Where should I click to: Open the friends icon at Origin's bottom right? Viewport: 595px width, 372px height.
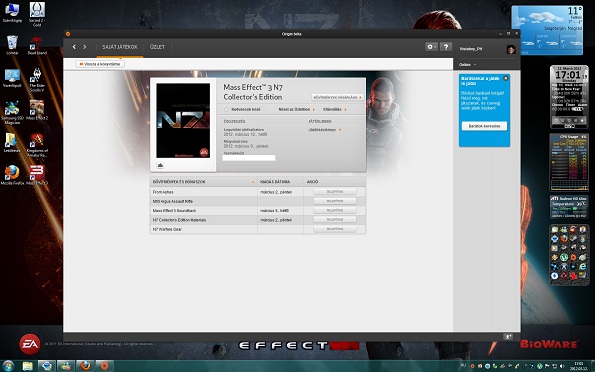pos(508,336)
